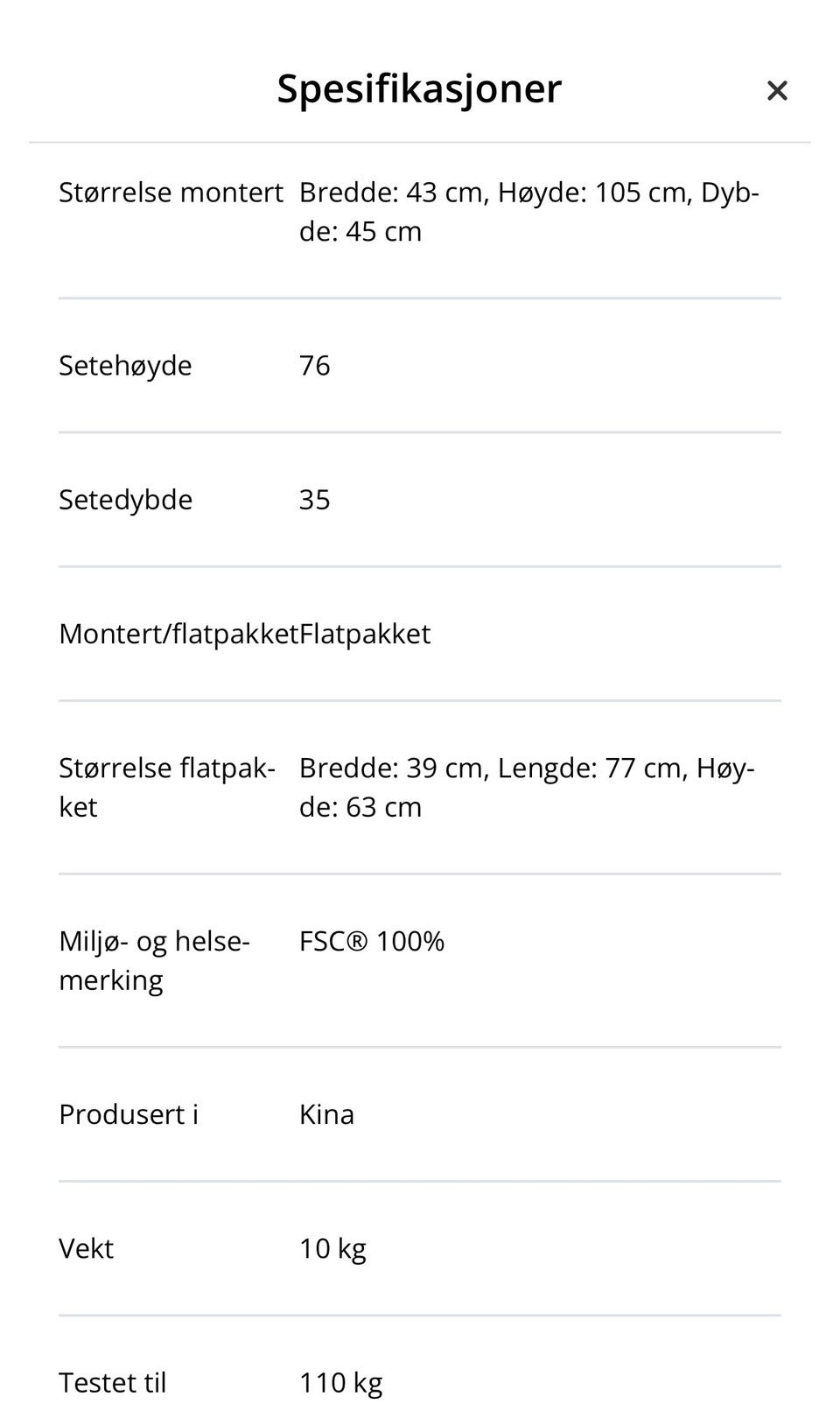The height and width of the screenshot is (1404, 840).
Task: Select the Testet til label
Action: pos(112,1383)
